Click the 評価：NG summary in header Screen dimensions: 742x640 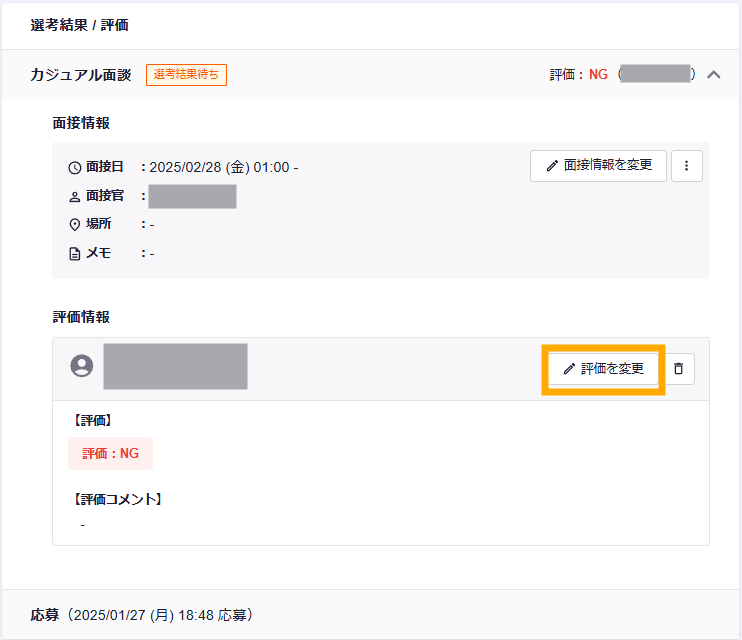pos(579,75)
